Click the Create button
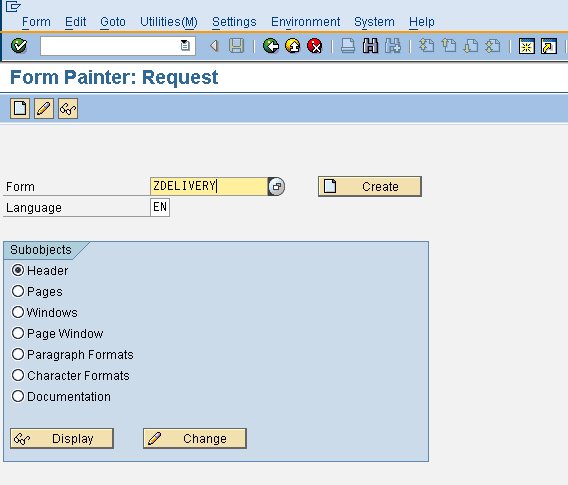 [370, 187]
